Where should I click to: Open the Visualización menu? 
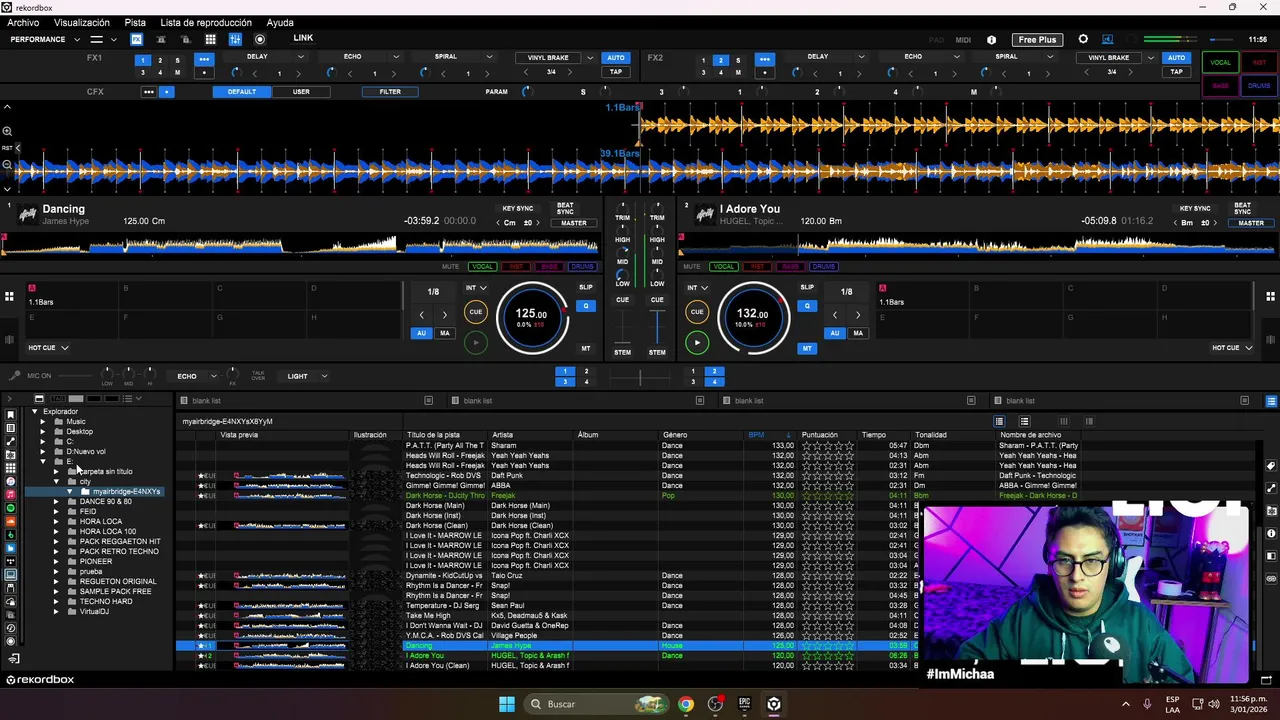click(x=82, y=22)
